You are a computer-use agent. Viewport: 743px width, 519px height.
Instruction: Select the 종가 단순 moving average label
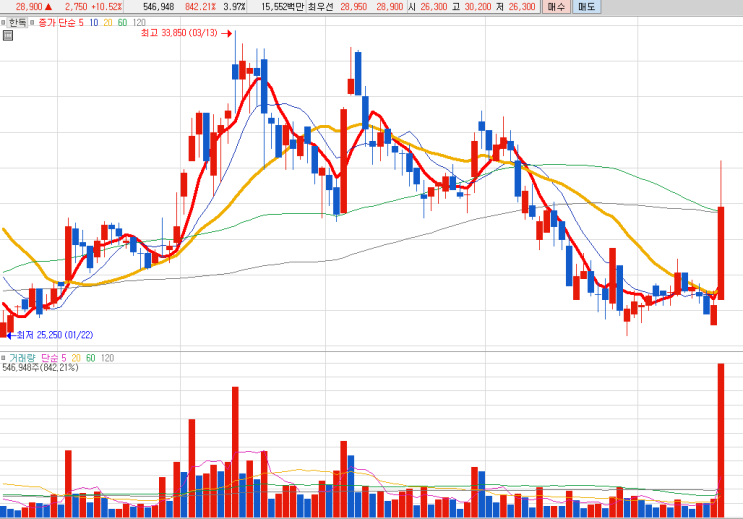point(57,22)
